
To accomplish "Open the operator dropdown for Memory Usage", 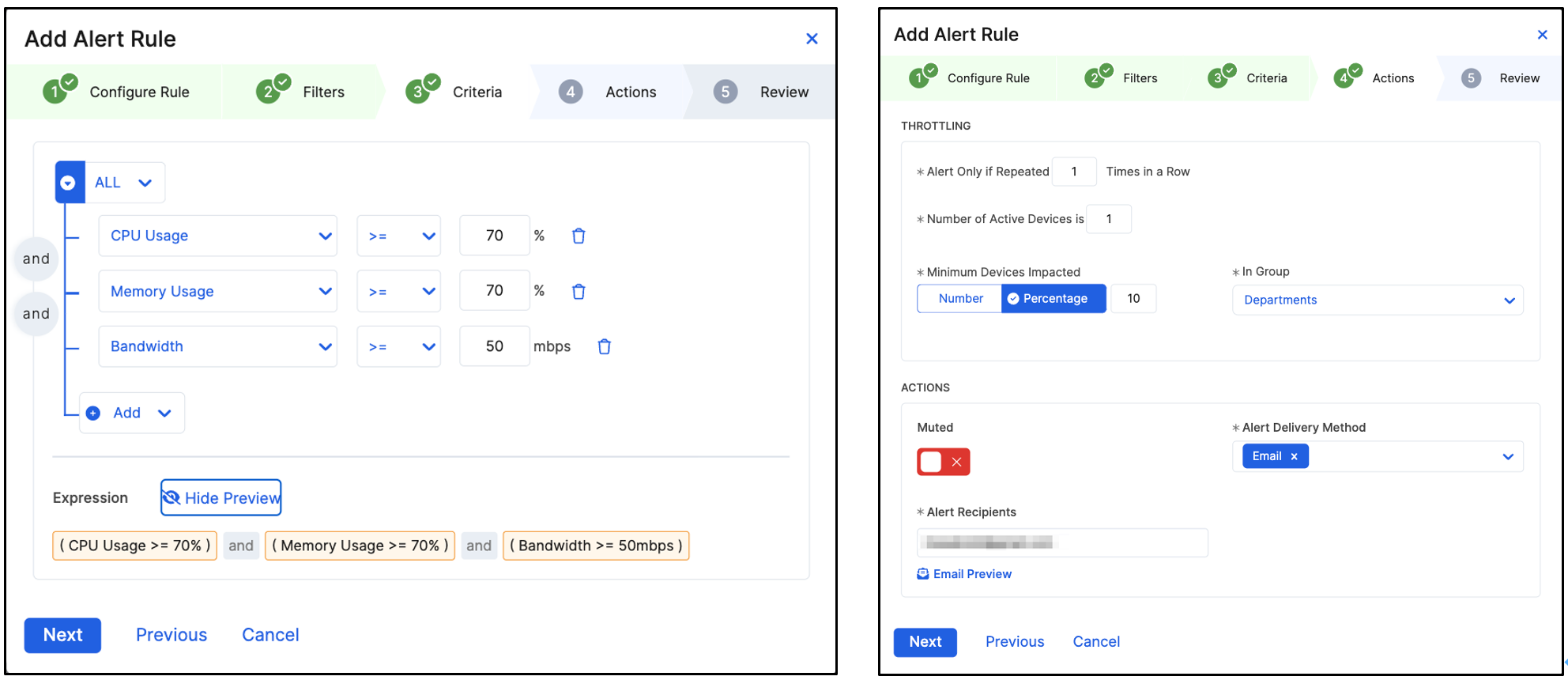I will click(x=399, y=291).
